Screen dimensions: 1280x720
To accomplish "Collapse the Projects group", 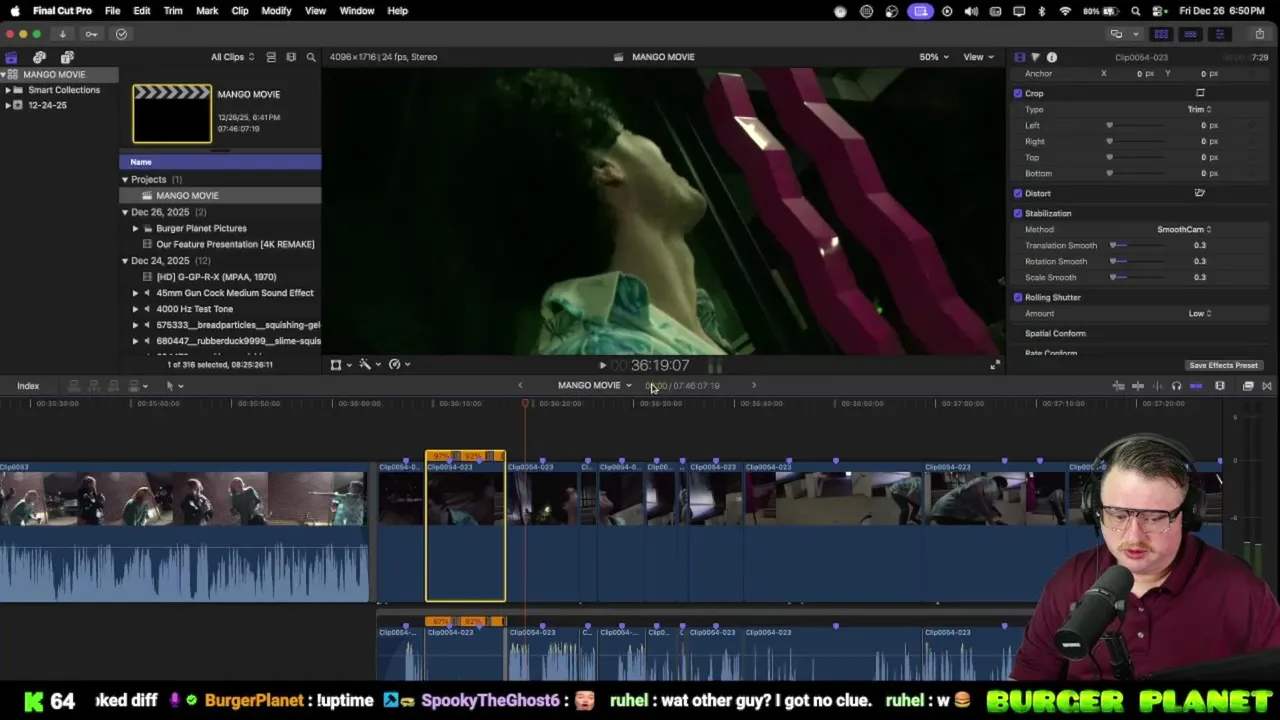I will (125, 180).
